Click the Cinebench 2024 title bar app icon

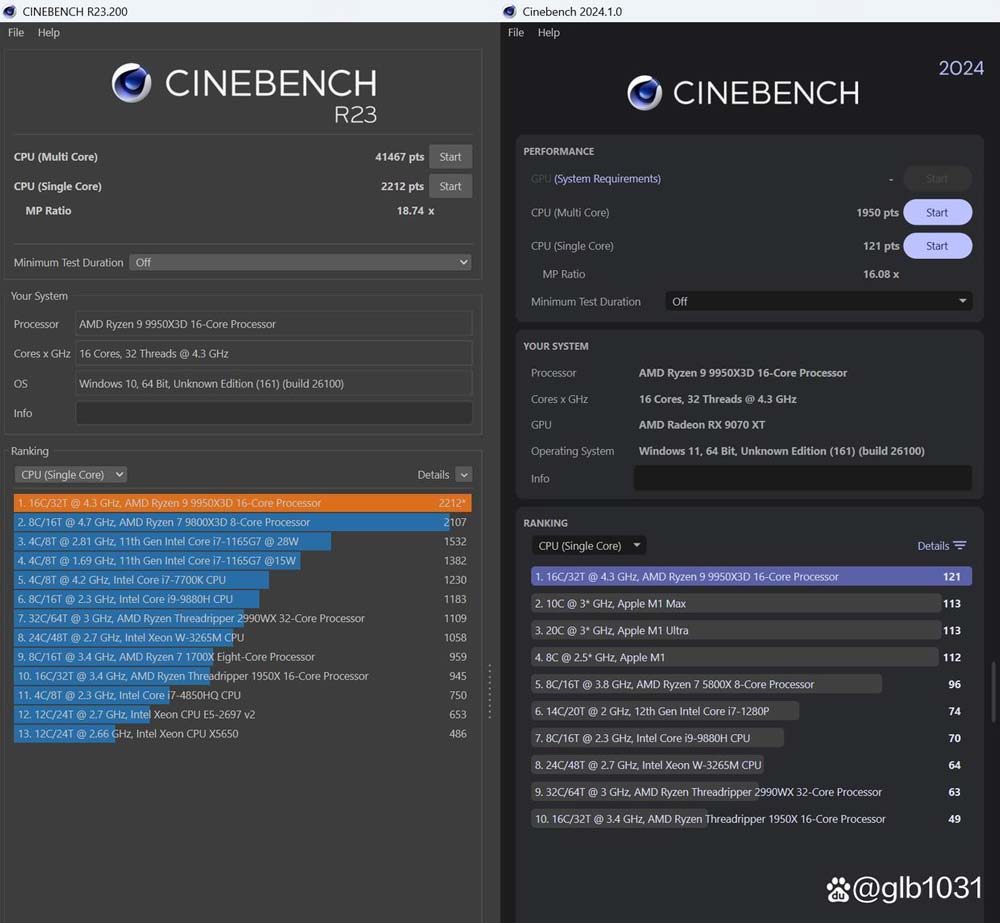point(509,11)
